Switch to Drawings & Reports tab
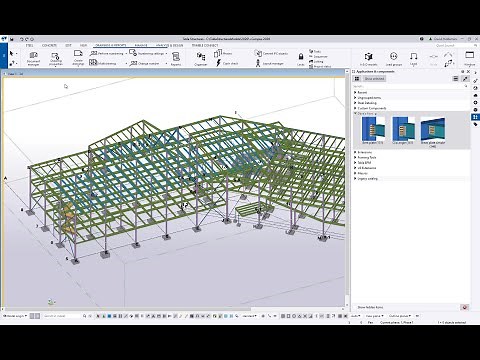The width and height of the screenshot is (480, 360). (110, 45)
